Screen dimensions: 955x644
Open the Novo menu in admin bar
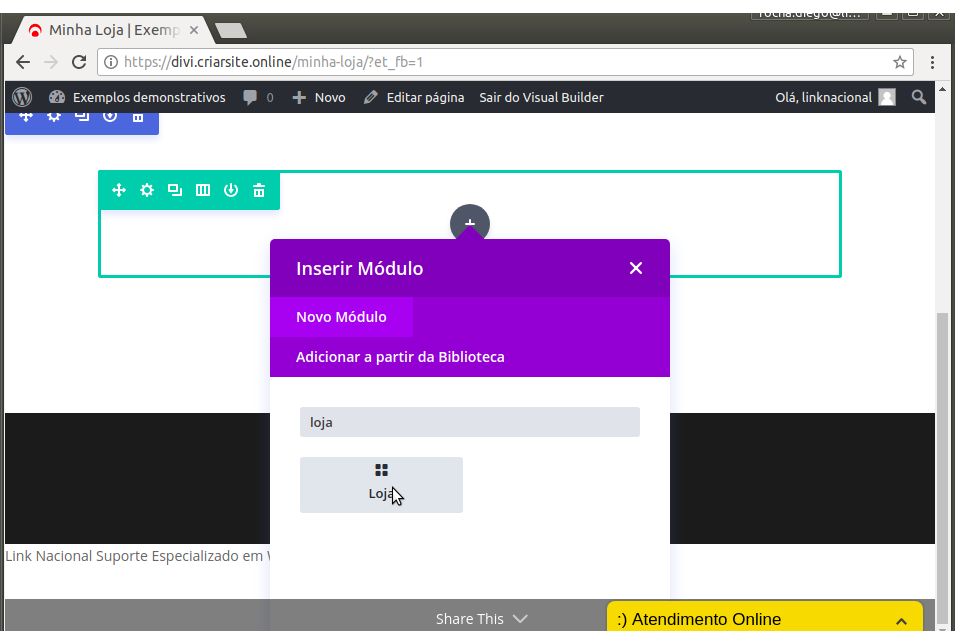[x=319, y=97]
